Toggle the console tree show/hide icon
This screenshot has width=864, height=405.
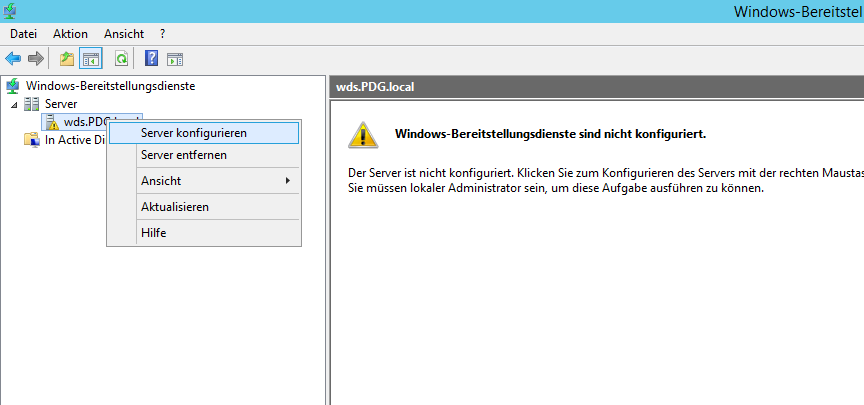[90, 58]
